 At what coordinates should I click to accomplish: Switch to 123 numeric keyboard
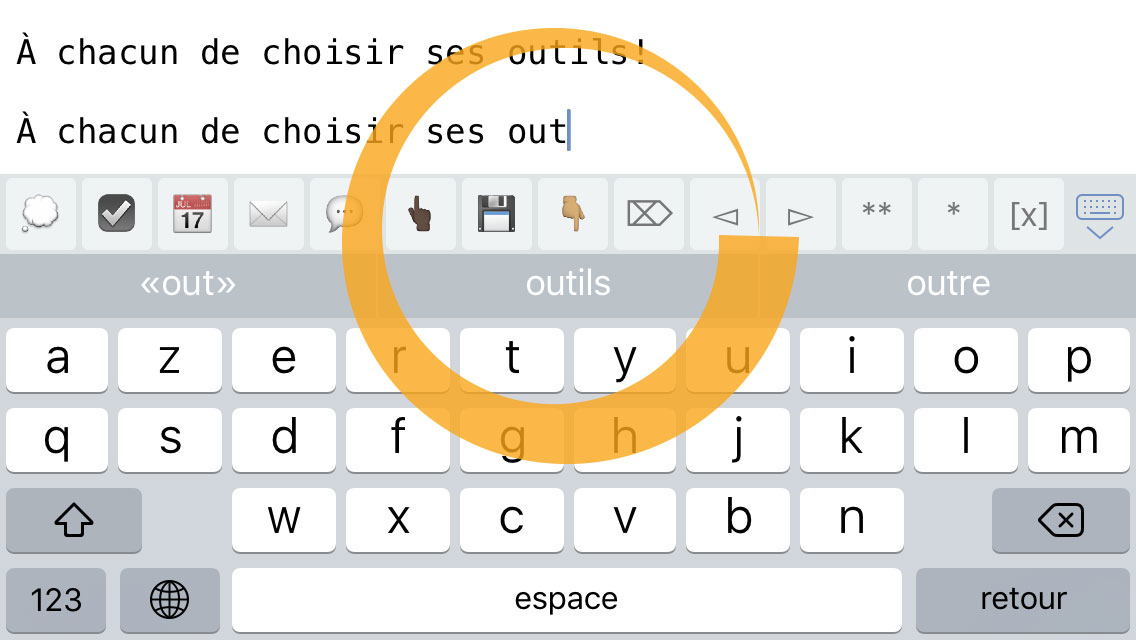56,600
